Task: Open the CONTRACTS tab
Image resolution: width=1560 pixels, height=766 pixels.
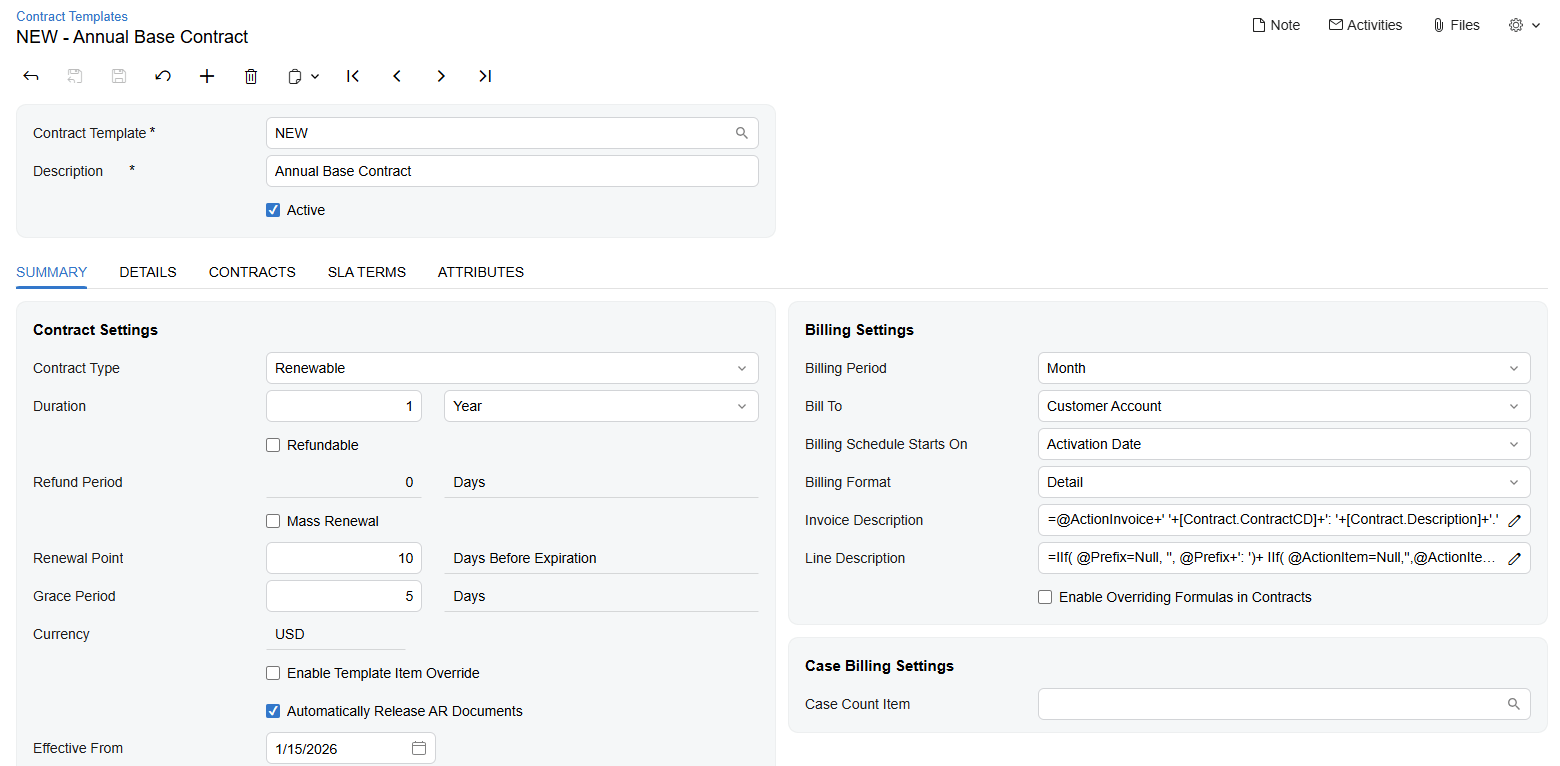Action: pyautogui.click(x=252, y=272)
